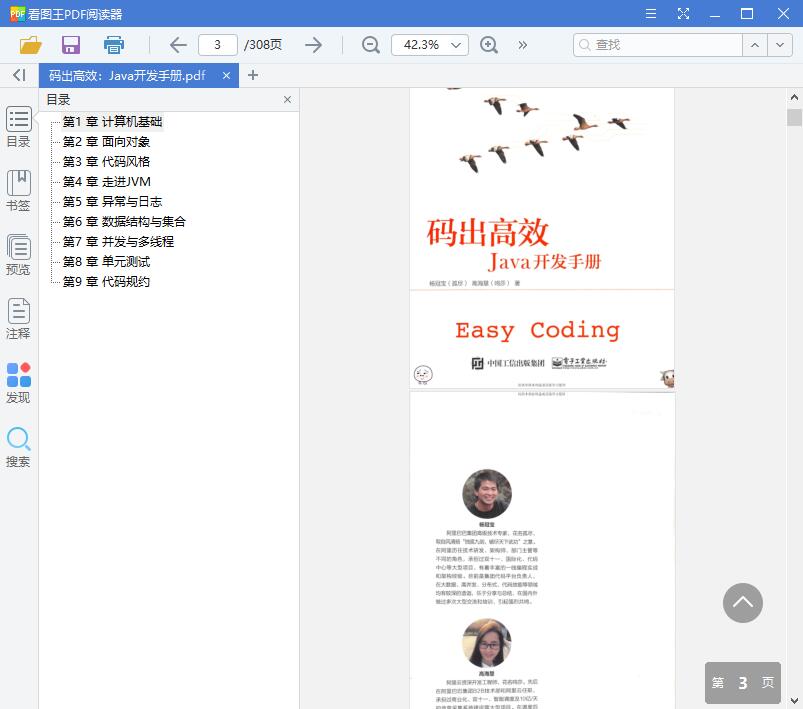This screenshot has height=709, width=803.
Task: Open the 注释 annotations panel
Action: pos(18,319)
